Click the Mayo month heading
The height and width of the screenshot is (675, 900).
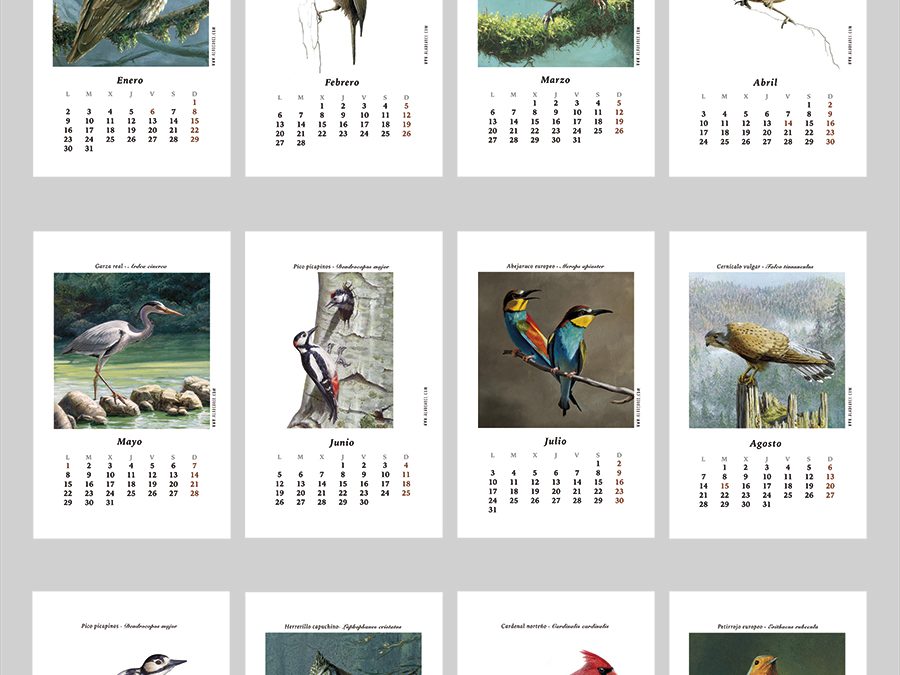click(129, 442)
